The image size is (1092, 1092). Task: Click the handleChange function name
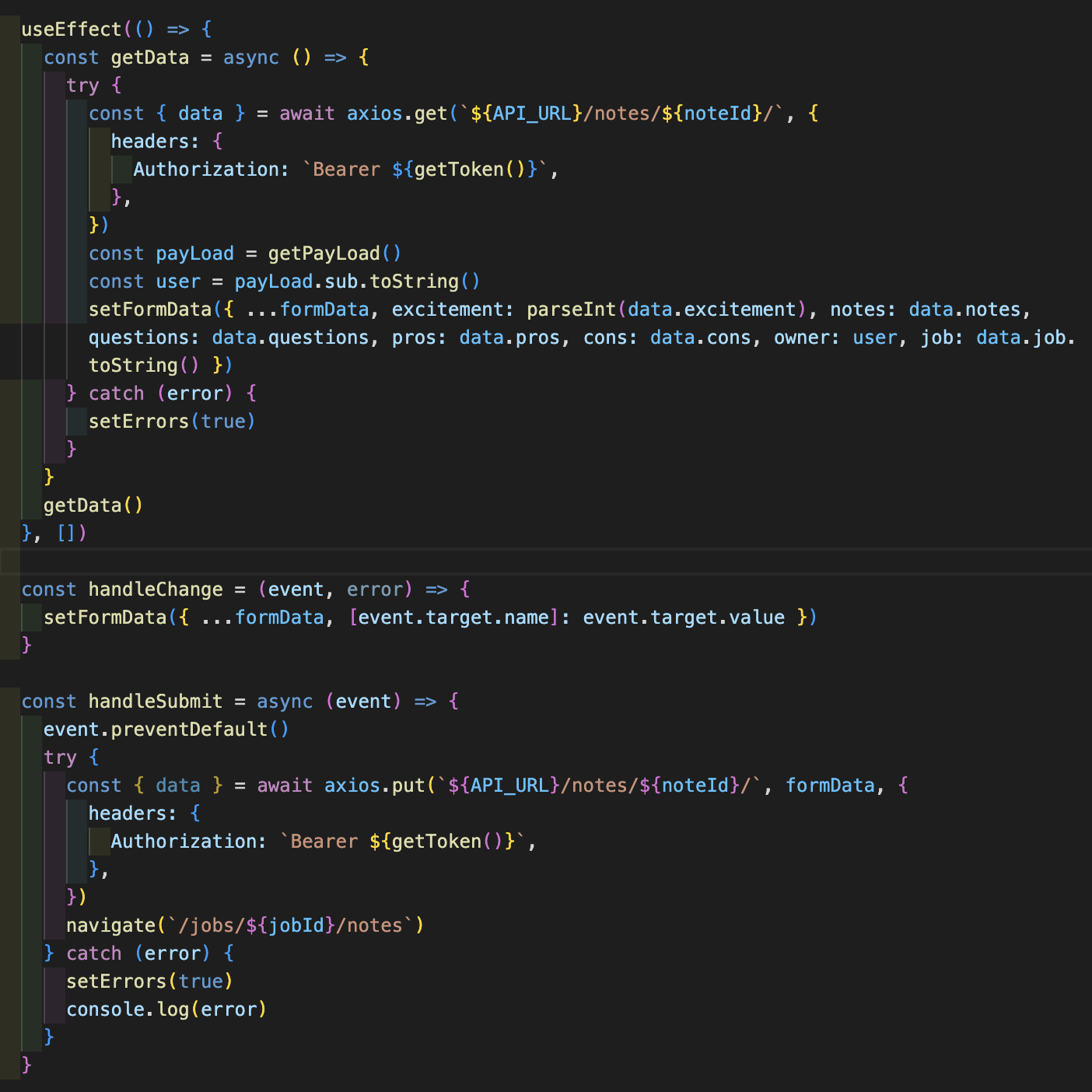pyautogui.click(x=156, y=590)
